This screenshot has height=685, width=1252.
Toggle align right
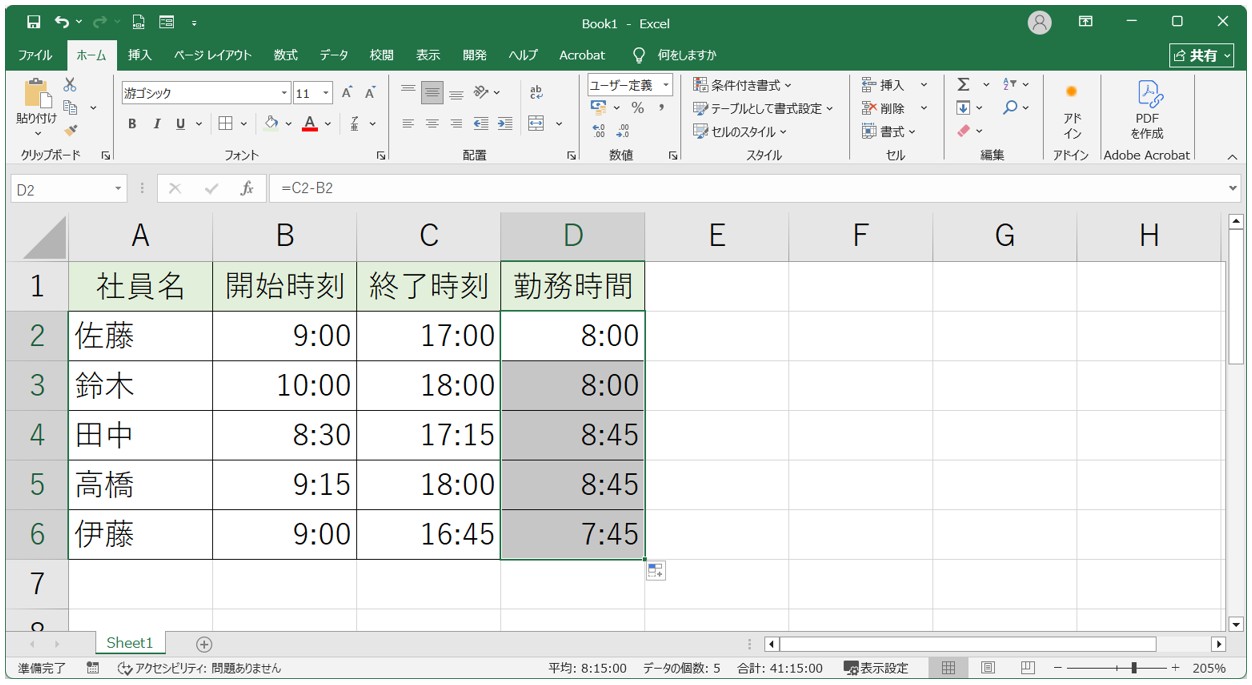(x=456, y=124)
